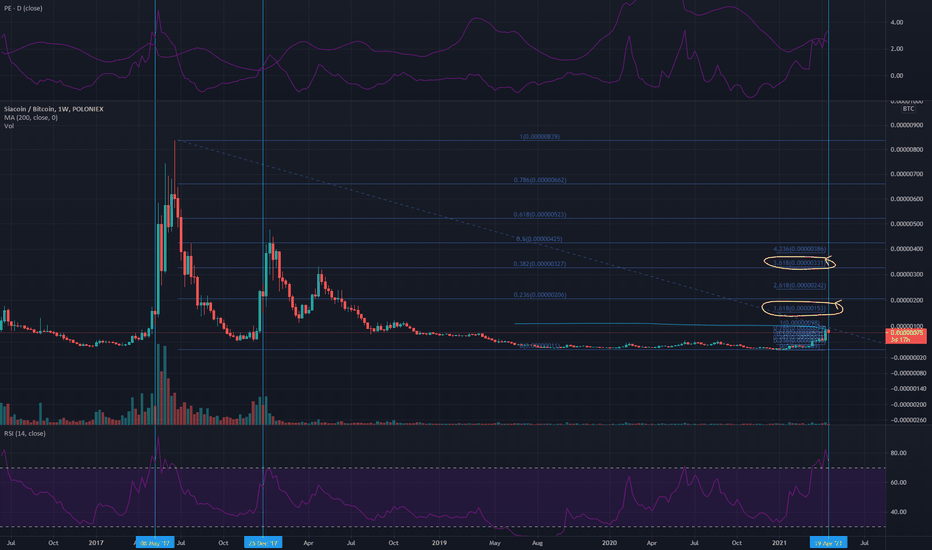Click 2019 on the time axis
Screen dimensions: 932x550
439,543
